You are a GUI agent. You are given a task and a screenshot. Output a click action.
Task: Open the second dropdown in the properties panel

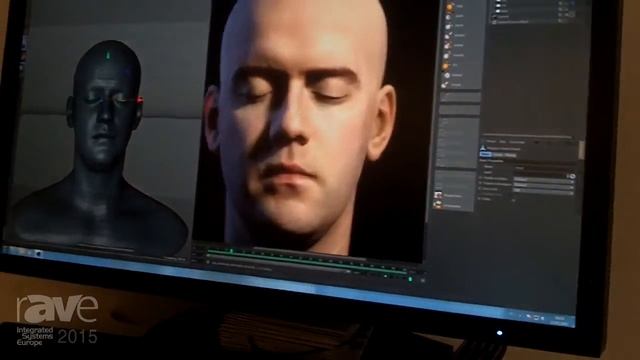(x=543, y=185)
